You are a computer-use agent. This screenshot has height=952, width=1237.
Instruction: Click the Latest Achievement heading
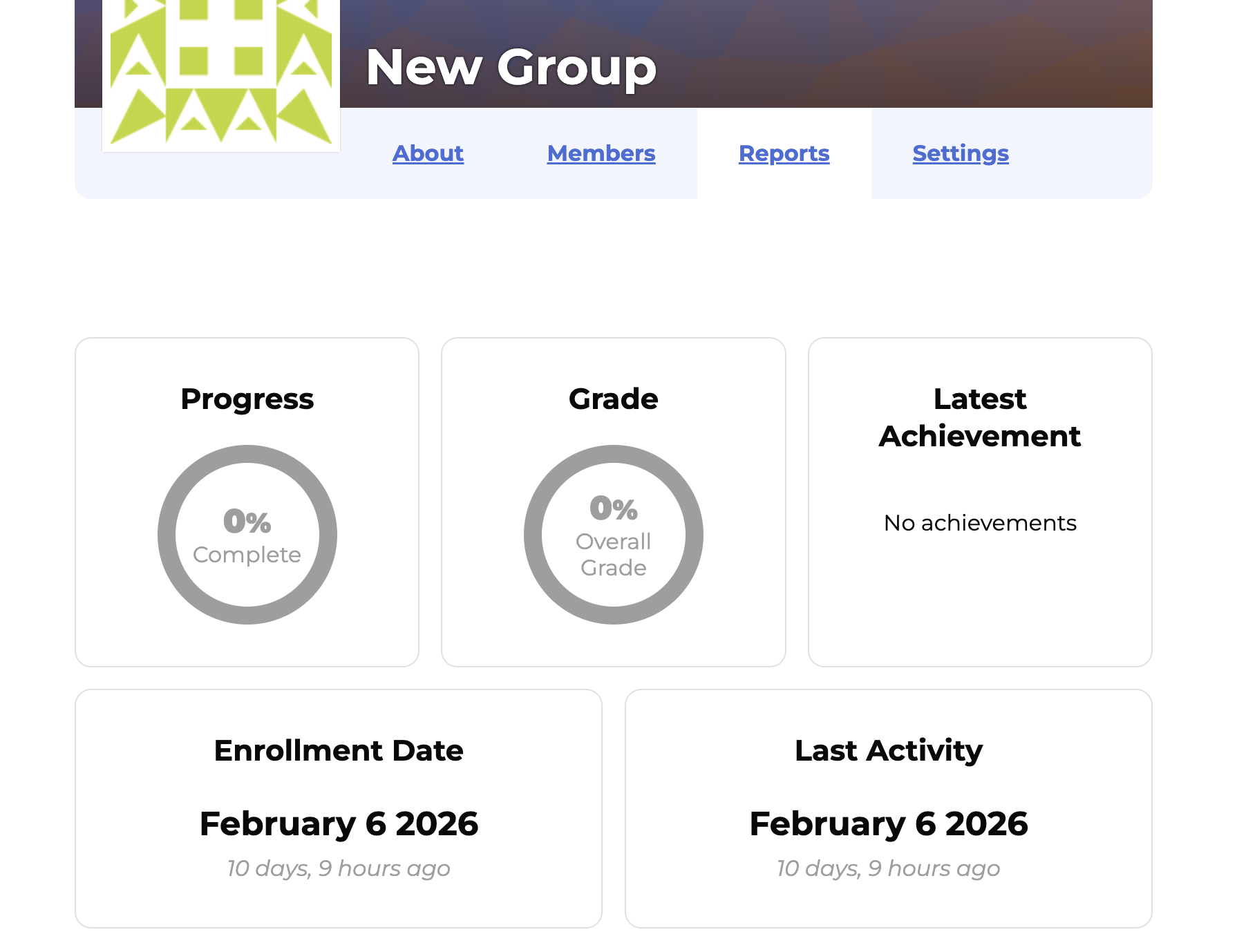coord(979,417)
